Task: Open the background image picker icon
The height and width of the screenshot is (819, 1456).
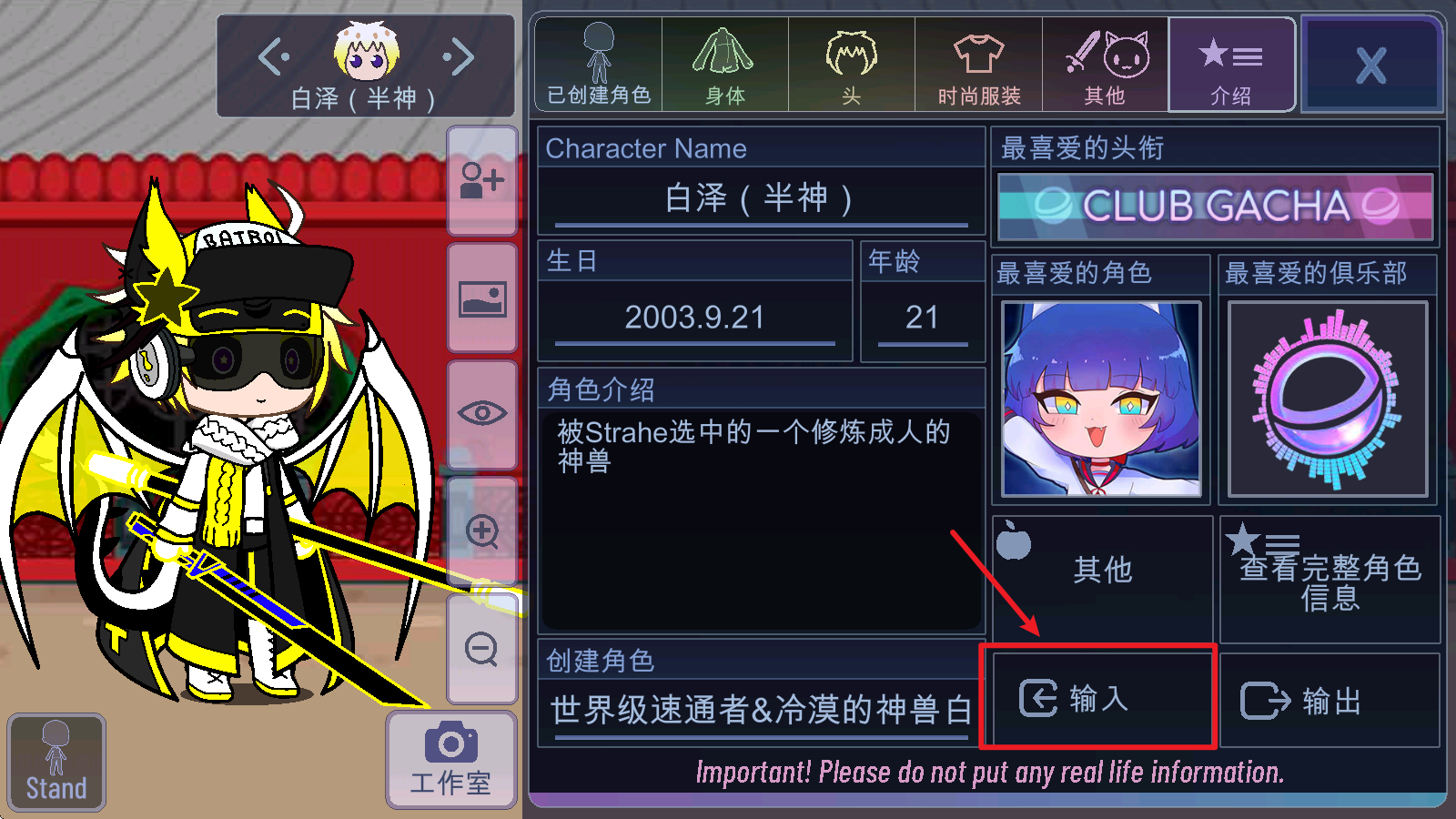Action: click(482, 298)
